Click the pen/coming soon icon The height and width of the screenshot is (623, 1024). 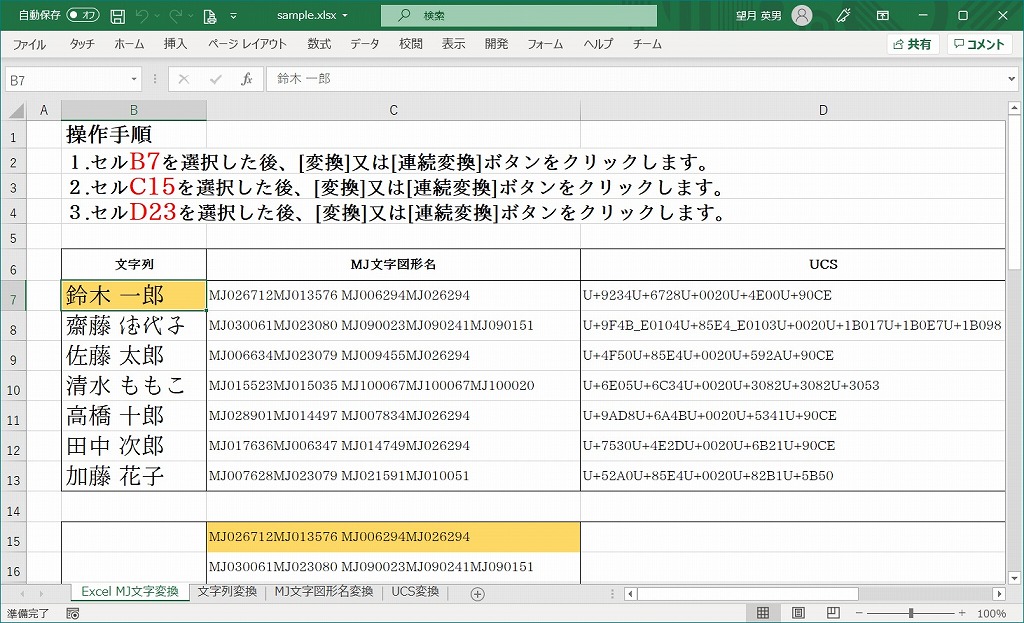[x=844, y=15]
